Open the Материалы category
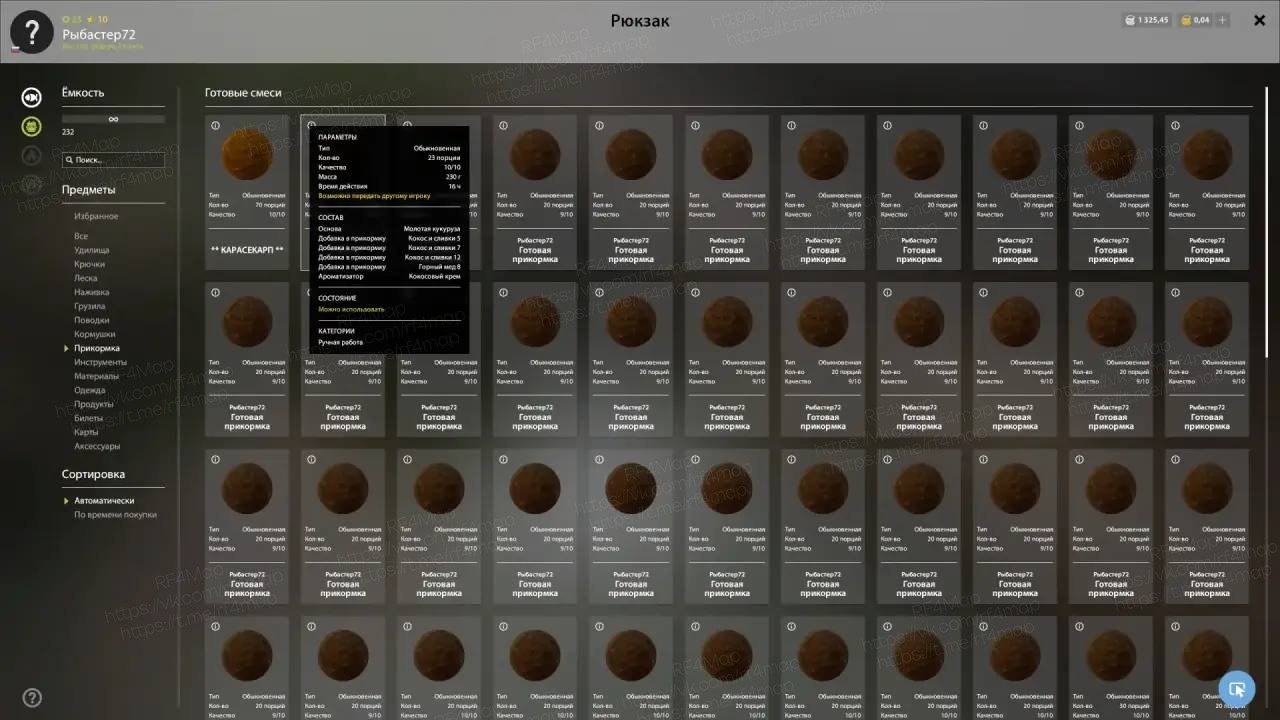Screen dimensions: 1280x720 coord(96,377)
